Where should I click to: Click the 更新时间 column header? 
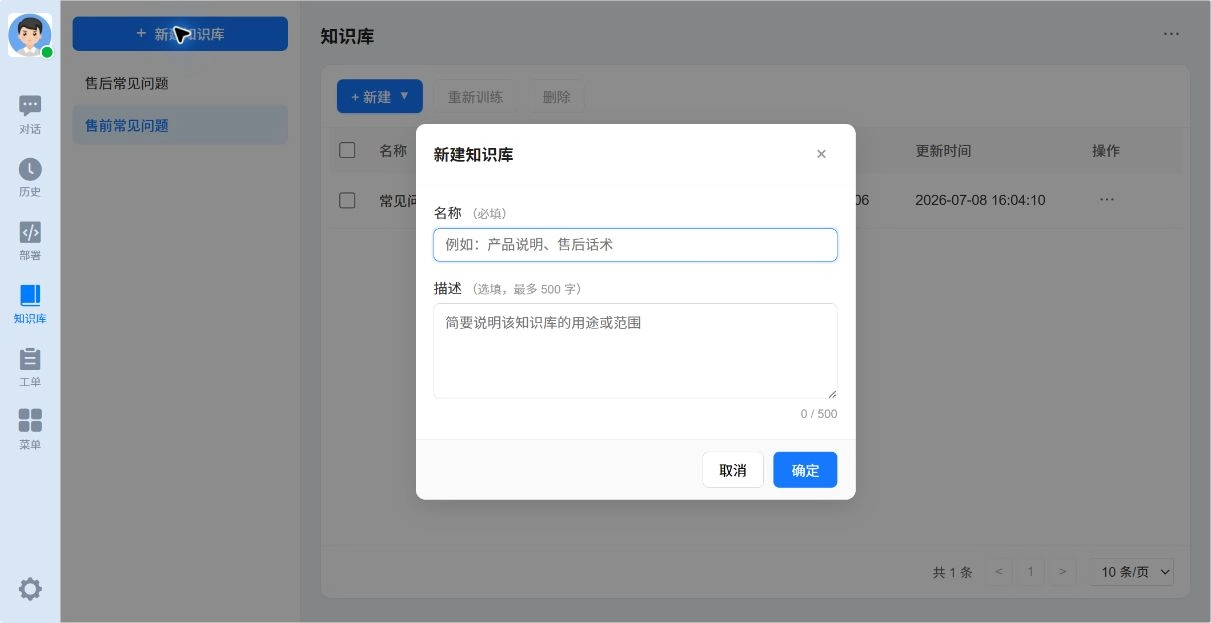[x=943, y=151]
